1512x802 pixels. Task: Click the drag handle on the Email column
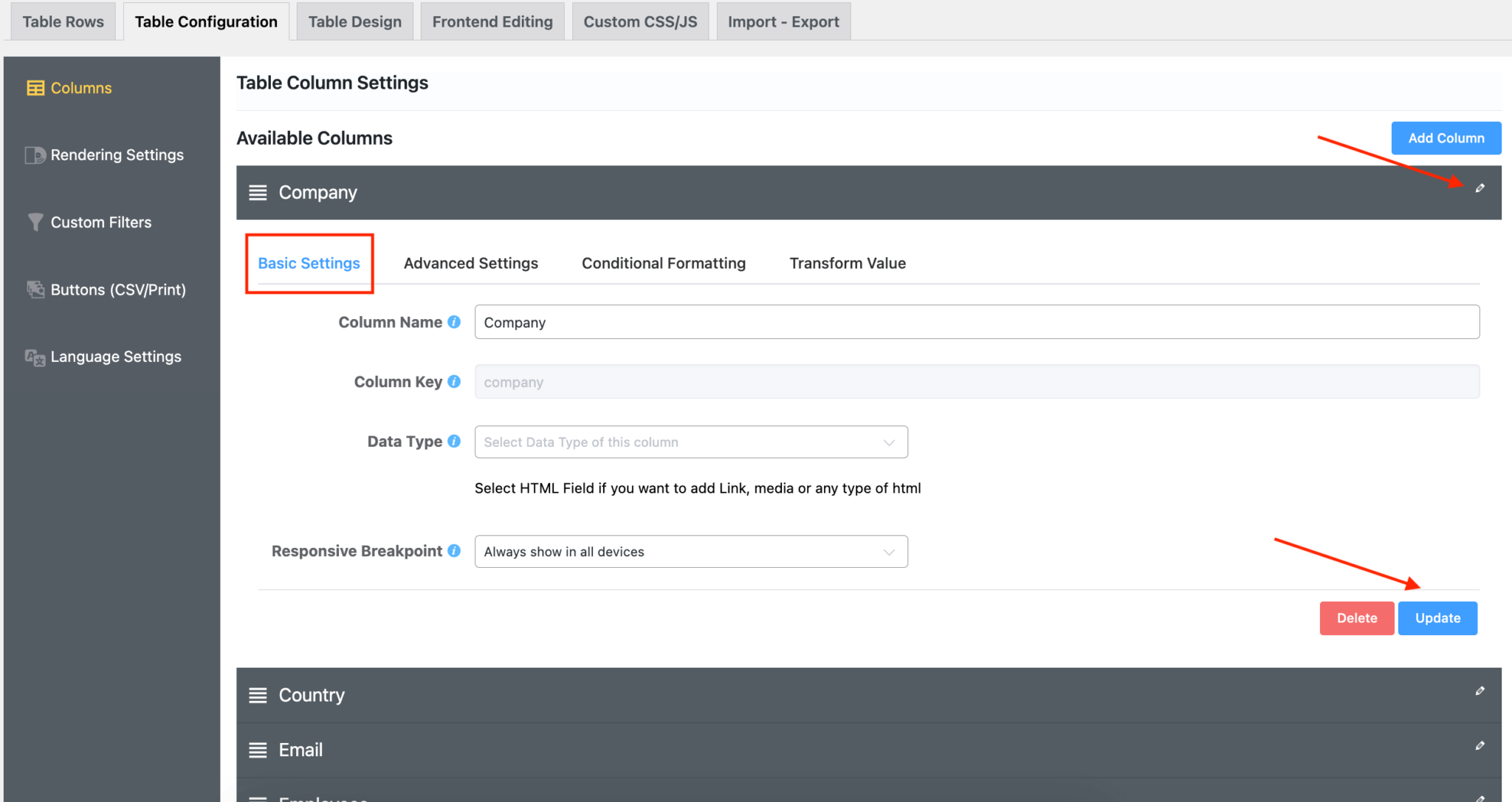coord(258,750)
